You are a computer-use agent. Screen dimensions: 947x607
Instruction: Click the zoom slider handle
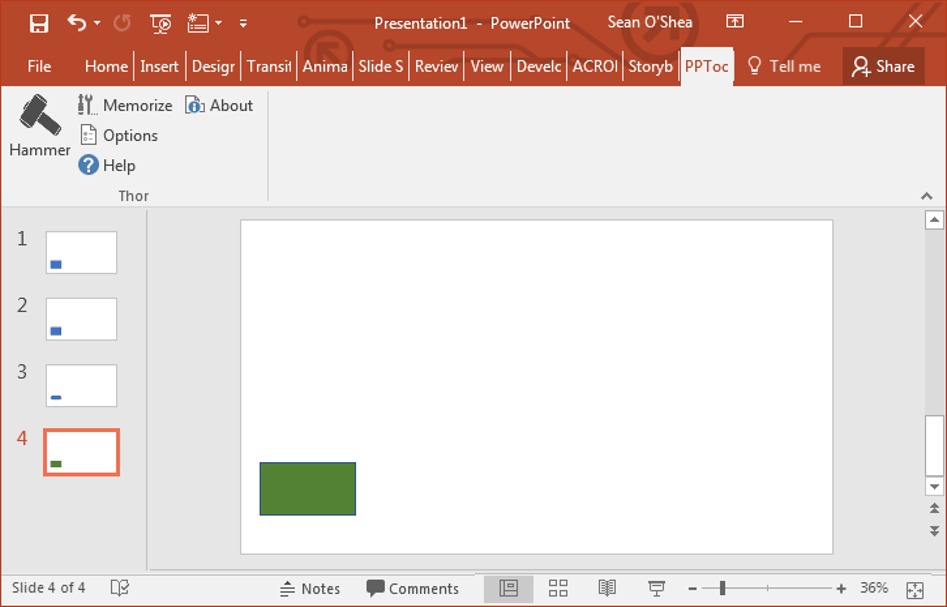(x=722, y=588)
